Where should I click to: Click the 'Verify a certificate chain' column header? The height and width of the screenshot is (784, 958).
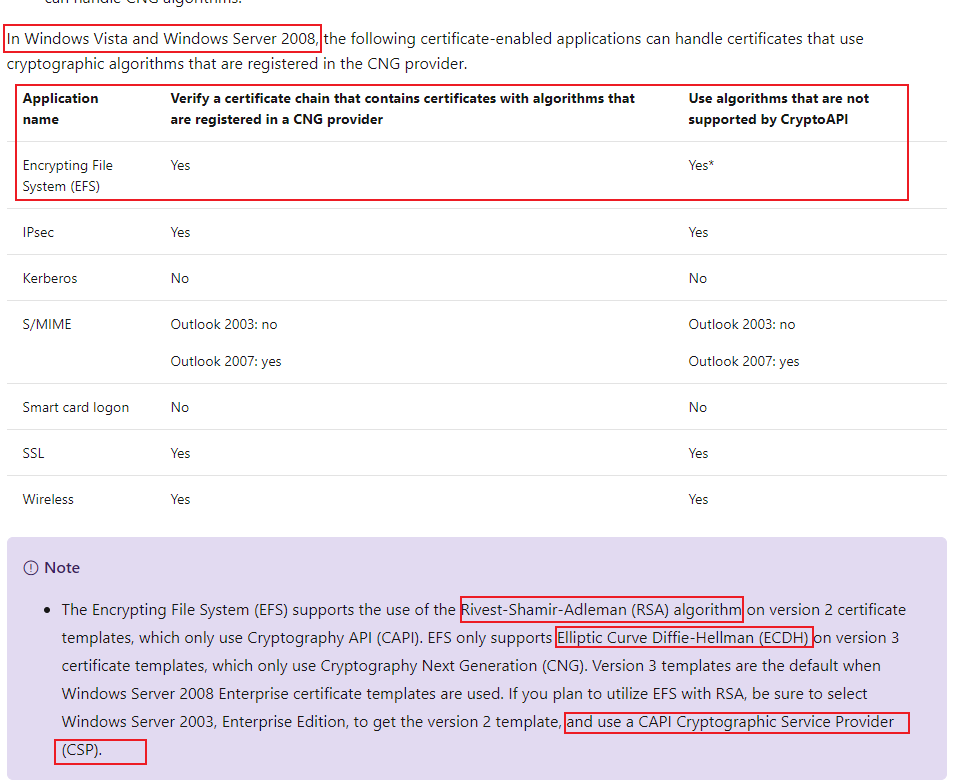(403, 109)
